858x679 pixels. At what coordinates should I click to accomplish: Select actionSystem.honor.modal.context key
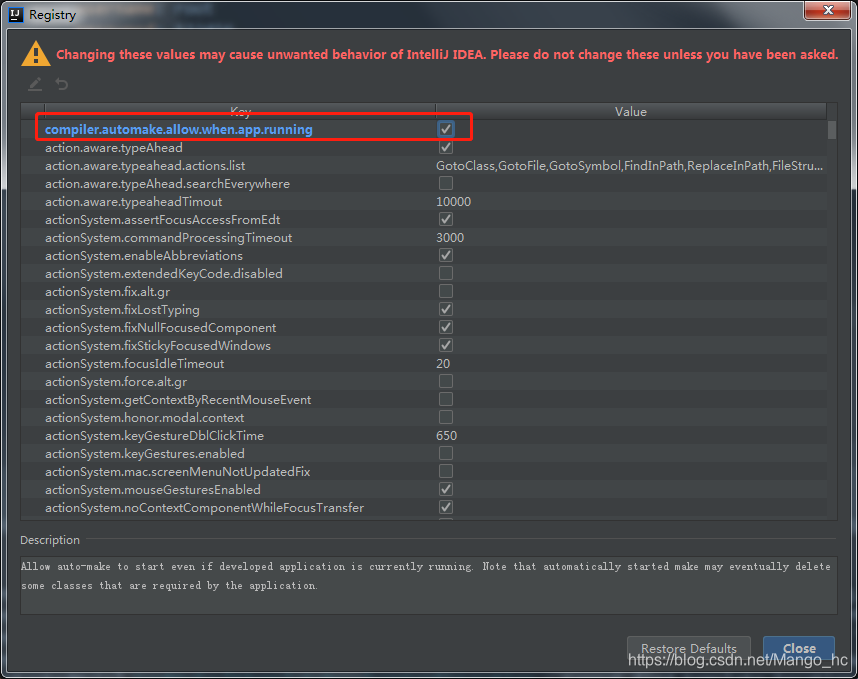[x=144, y=418]
